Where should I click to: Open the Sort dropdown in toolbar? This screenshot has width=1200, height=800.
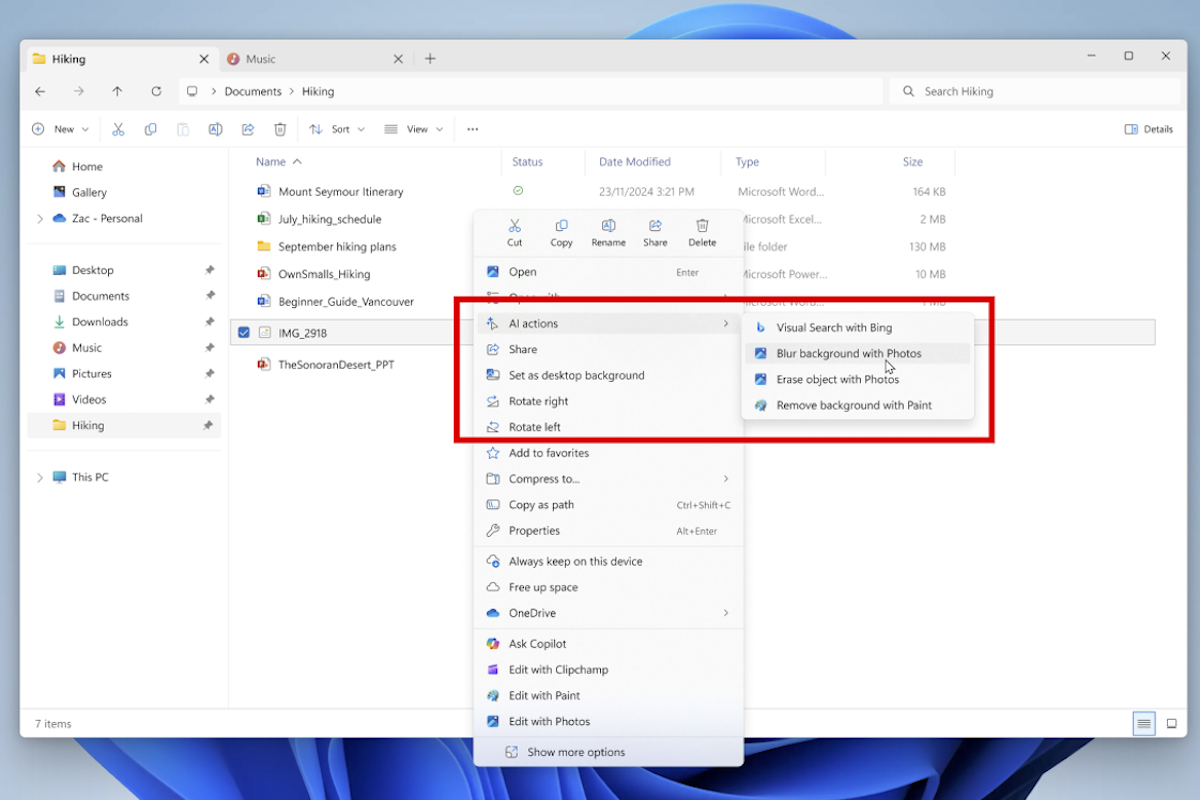coord(337,129)
